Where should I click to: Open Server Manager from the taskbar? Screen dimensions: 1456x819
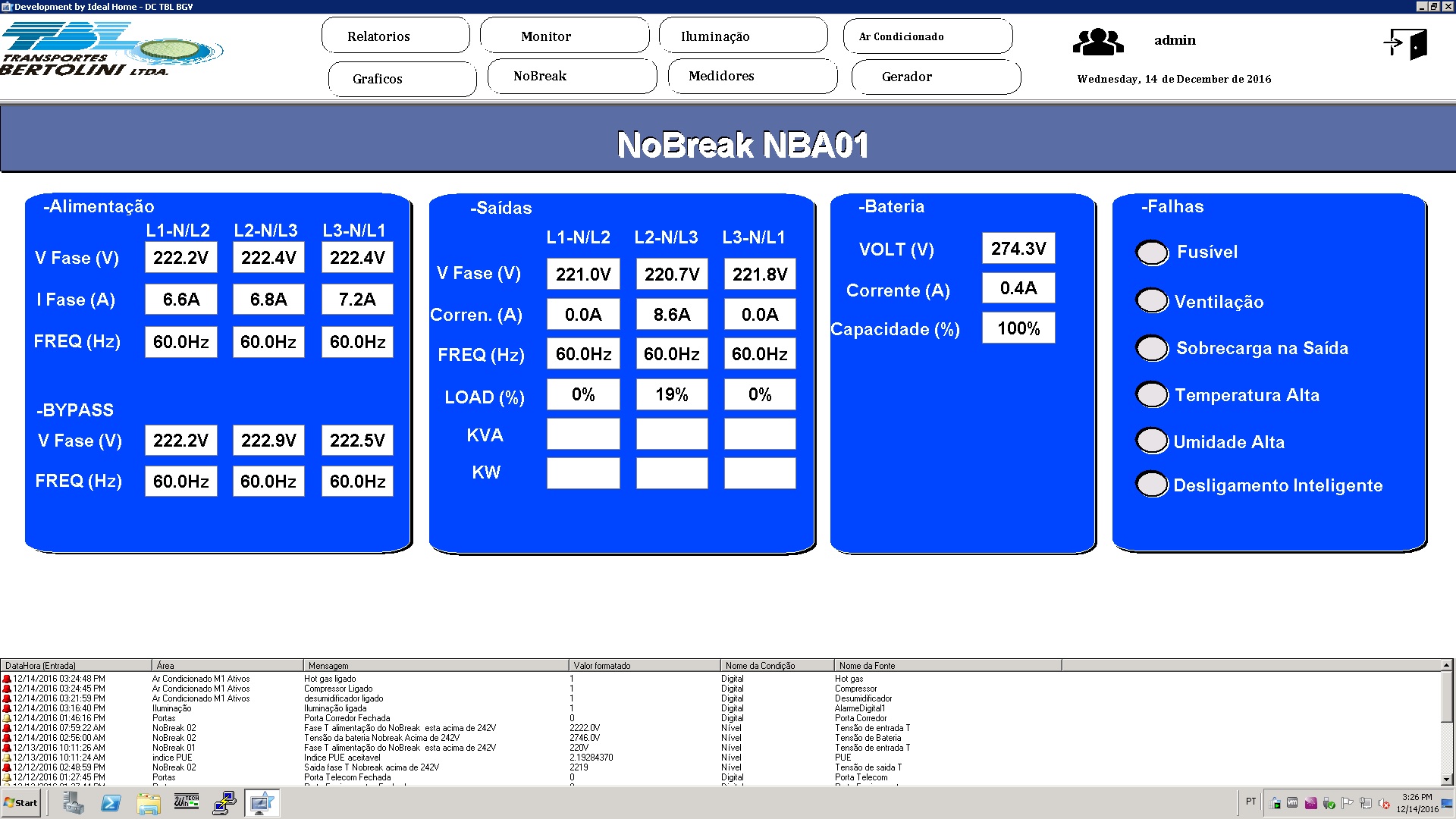tap(74, 802)
